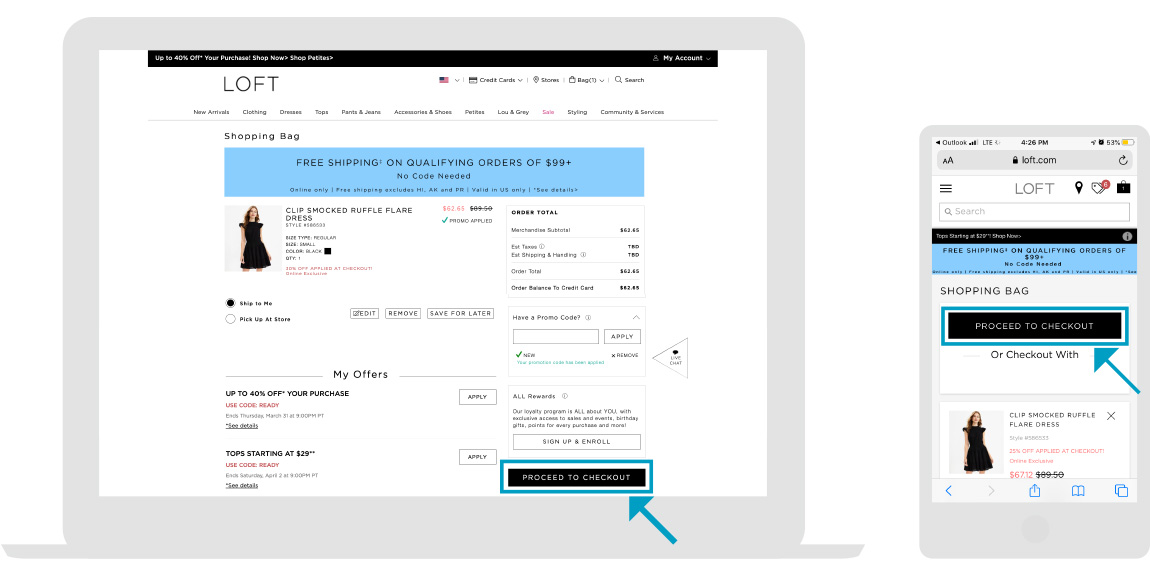Open the Styling menu
Viewport: 1150px width, 578px height.
click(577, 112)
